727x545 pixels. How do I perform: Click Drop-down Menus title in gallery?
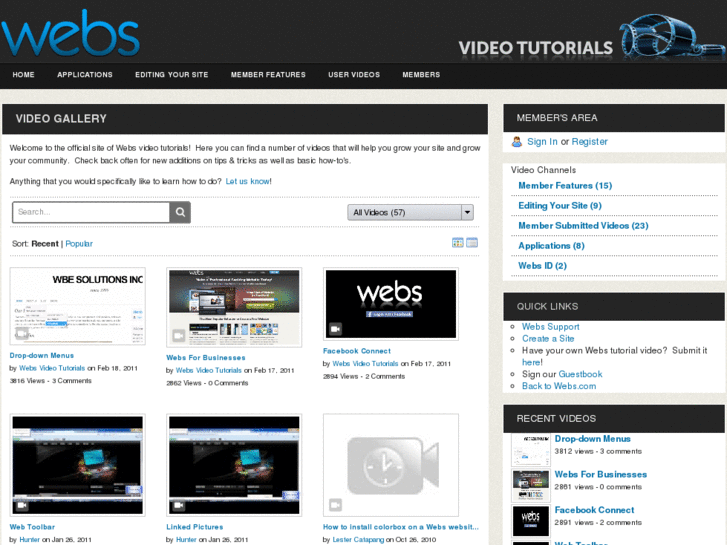pyautogui.click(x=42, y=355)
